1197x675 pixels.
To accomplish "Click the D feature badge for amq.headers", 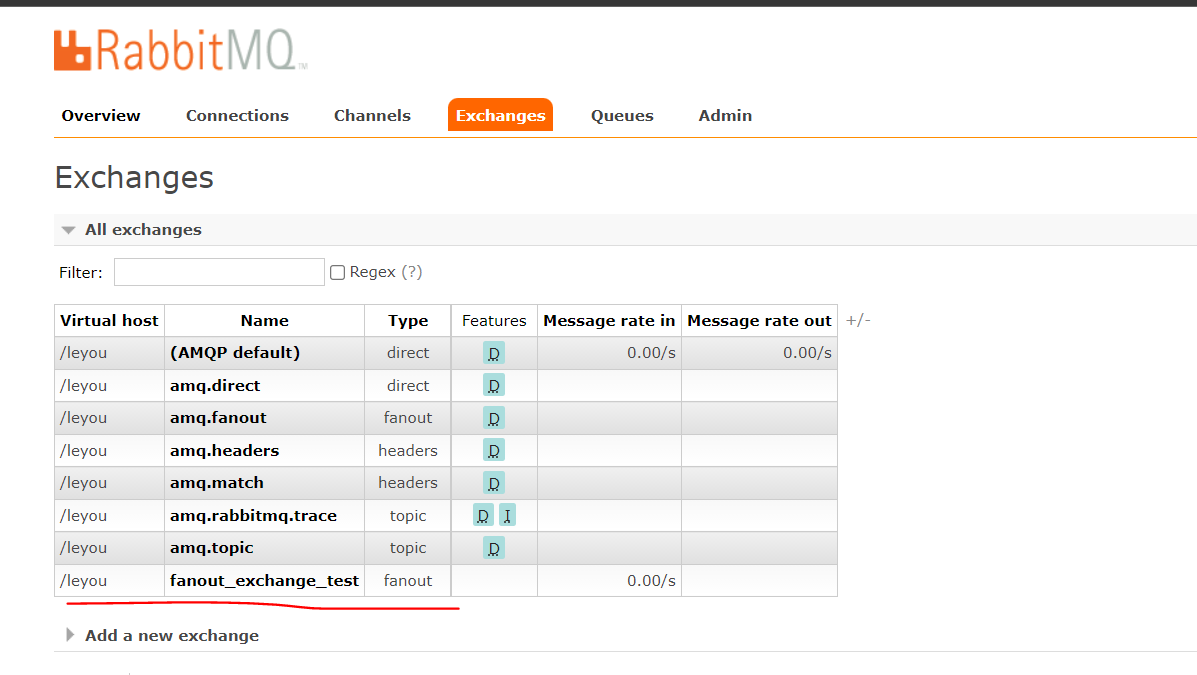I will pyautogui.click(x=494, y=451).
